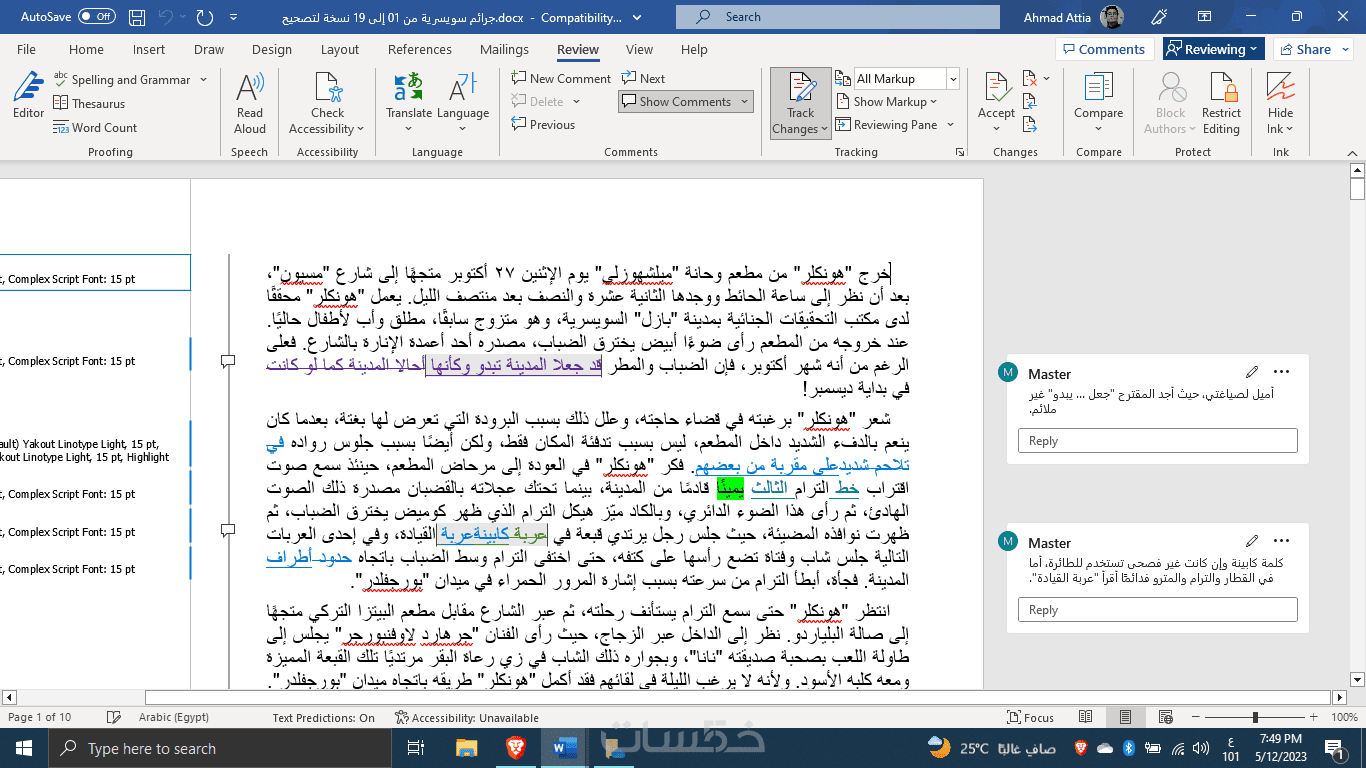Image resolution: width=1366 pixels, height=768 pixels.
Task: Open Brave browser from the taskbar
Action: click(x=513, y=748)
